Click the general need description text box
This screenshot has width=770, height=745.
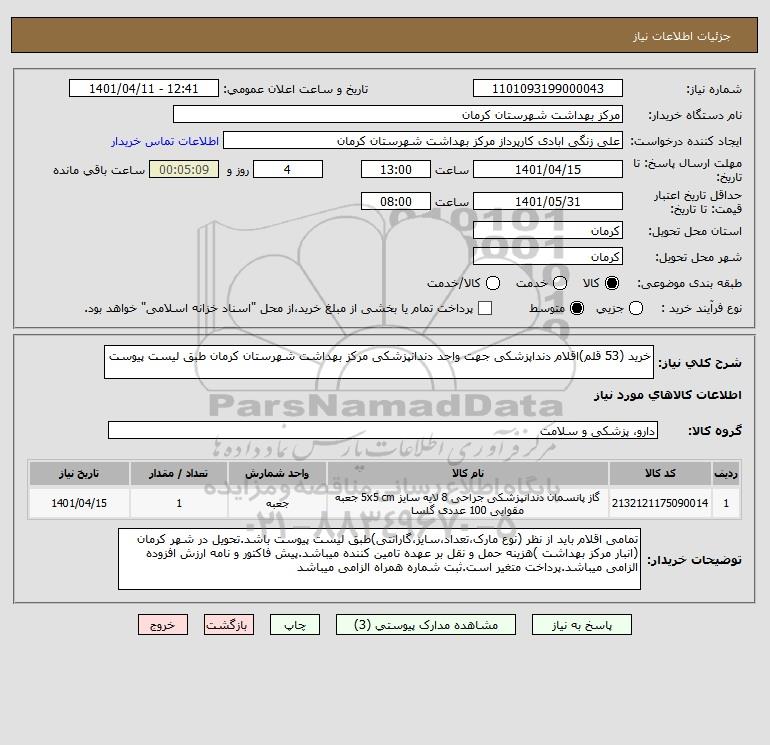click(x=379, y=362)
